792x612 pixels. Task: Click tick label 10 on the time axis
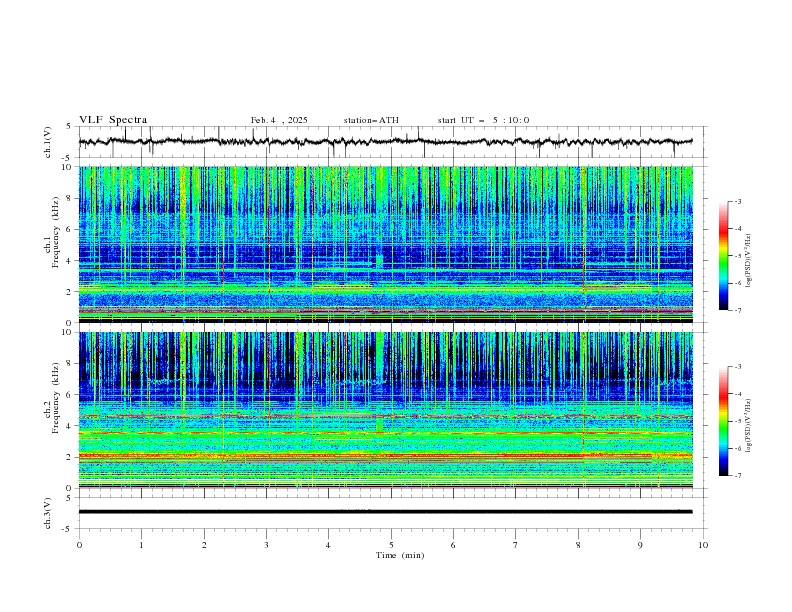point(703,545)
